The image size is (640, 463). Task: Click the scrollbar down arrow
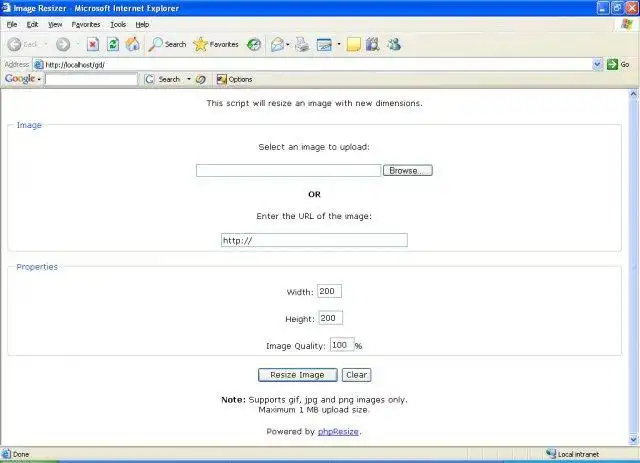click(x=633, y=440)
